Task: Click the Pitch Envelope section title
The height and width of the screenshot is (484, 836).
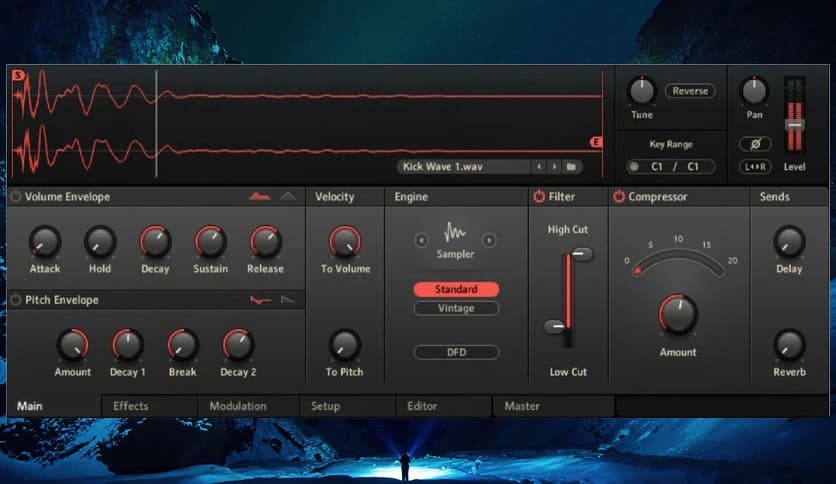Action: [62, 300]
